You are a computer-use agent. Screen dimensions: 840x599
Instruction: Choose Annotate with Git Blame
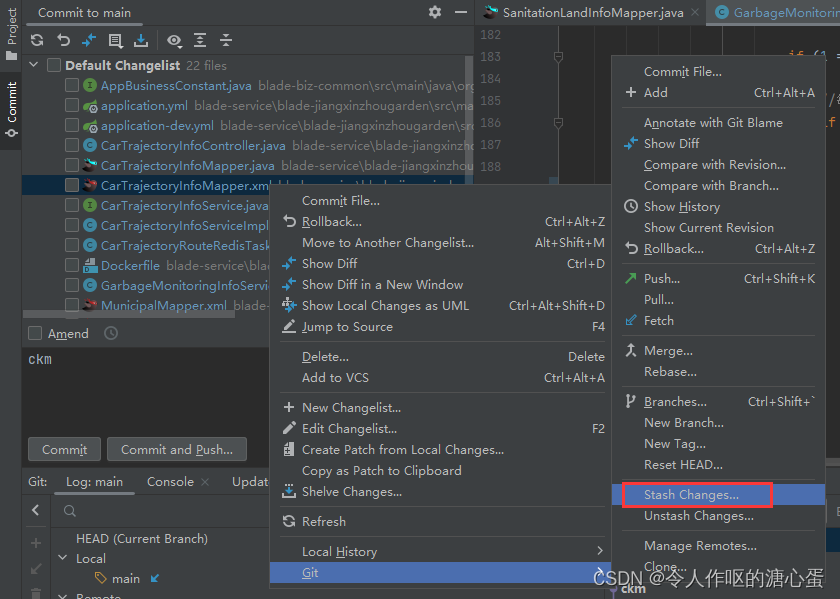coord(718,123)
